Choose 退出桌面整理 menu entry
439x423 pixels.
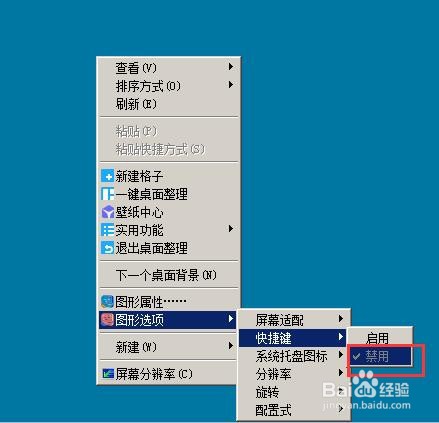169,248
